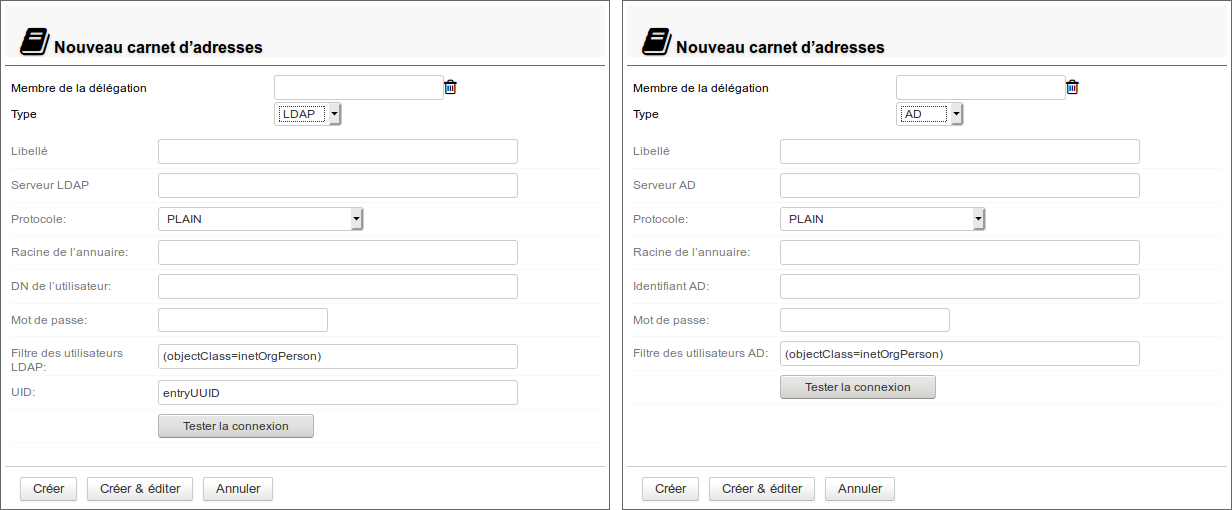The height and width of the screenshot is (510, 1232).
Task: Click Mot de passe field in AD form
Action: 864,320
